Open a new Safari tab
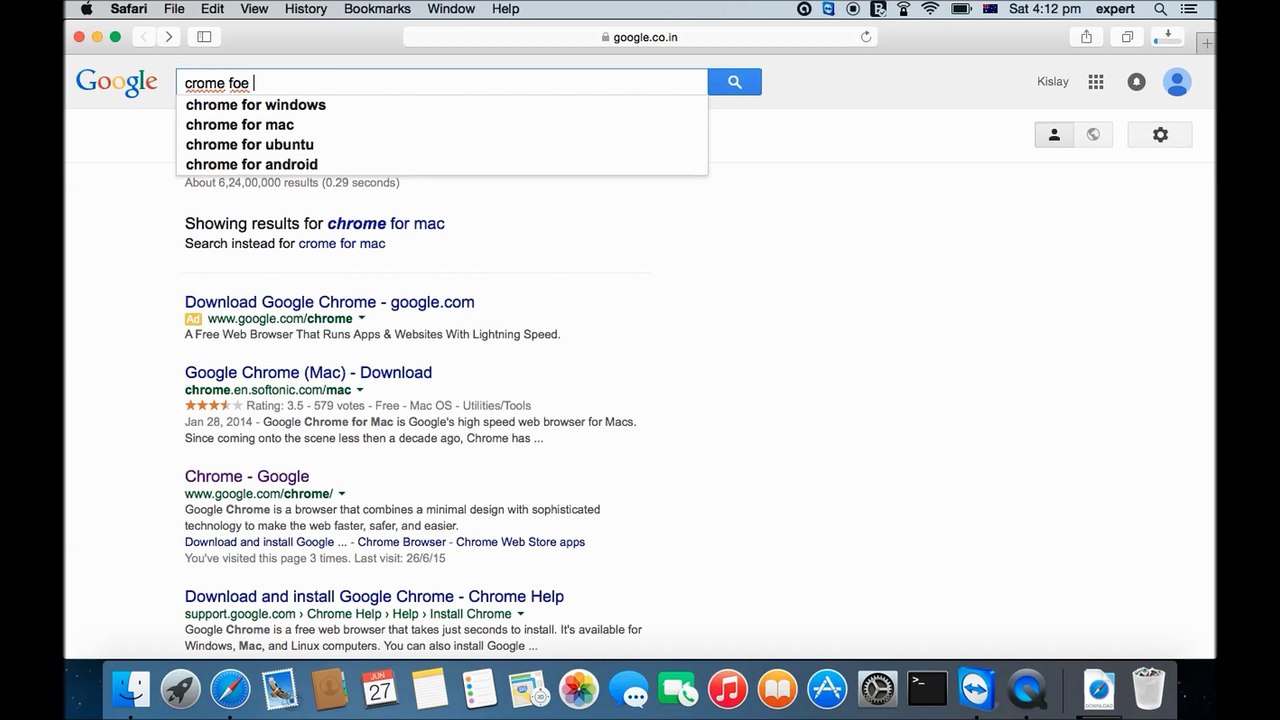 pyautogui.click(x=1206, y=44)
